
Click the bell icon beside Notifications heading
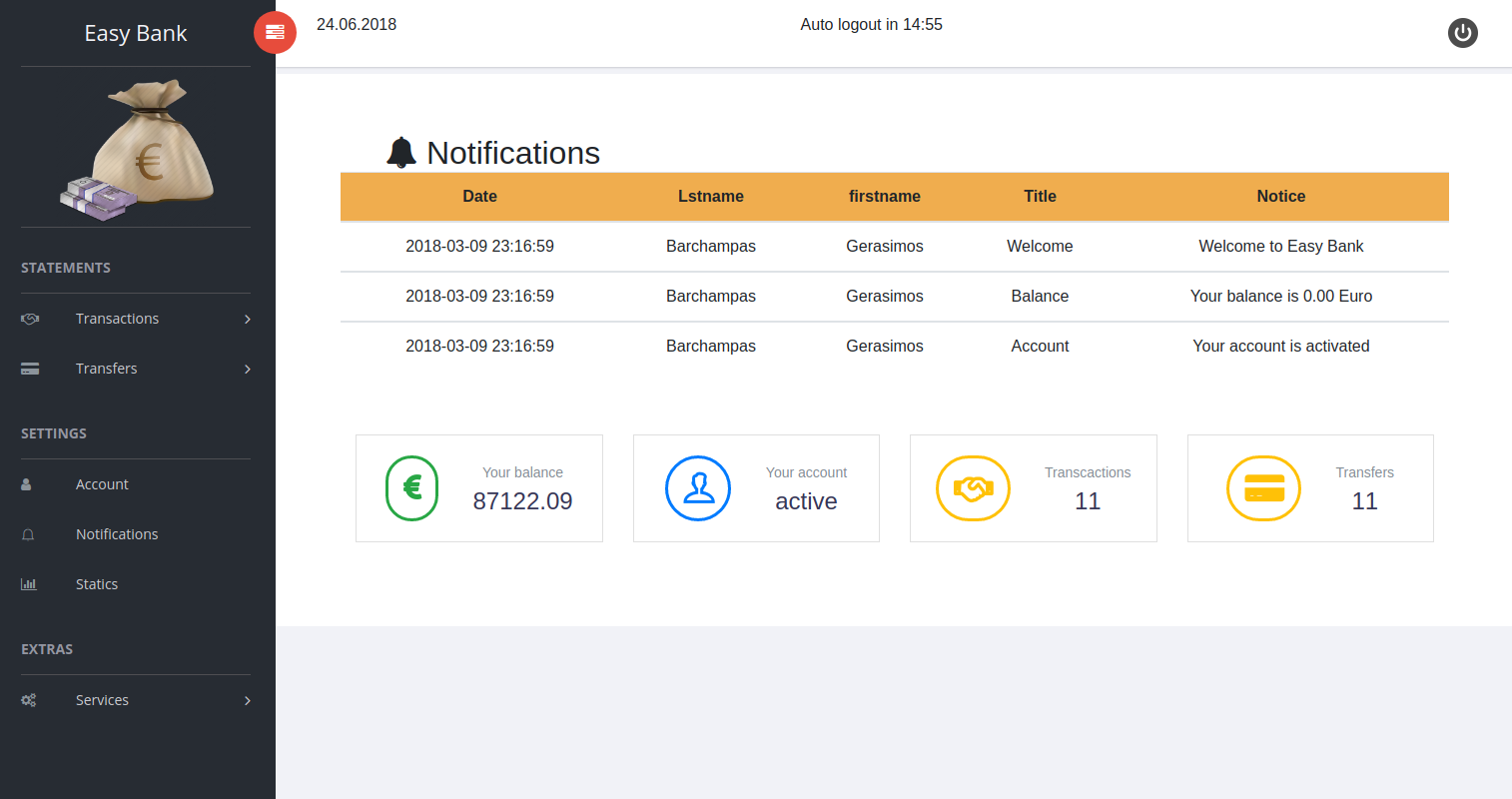[x=401, y=153]
